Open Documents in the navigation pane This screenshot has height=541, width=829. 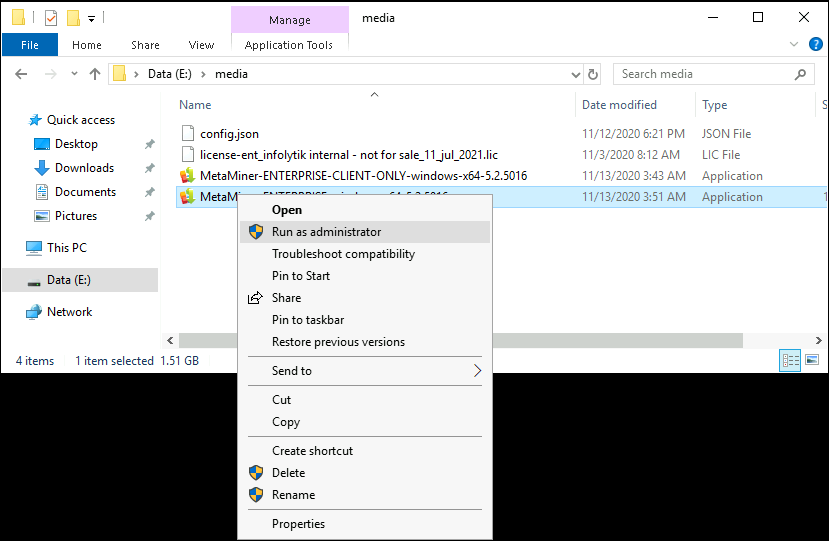point(85,192)
